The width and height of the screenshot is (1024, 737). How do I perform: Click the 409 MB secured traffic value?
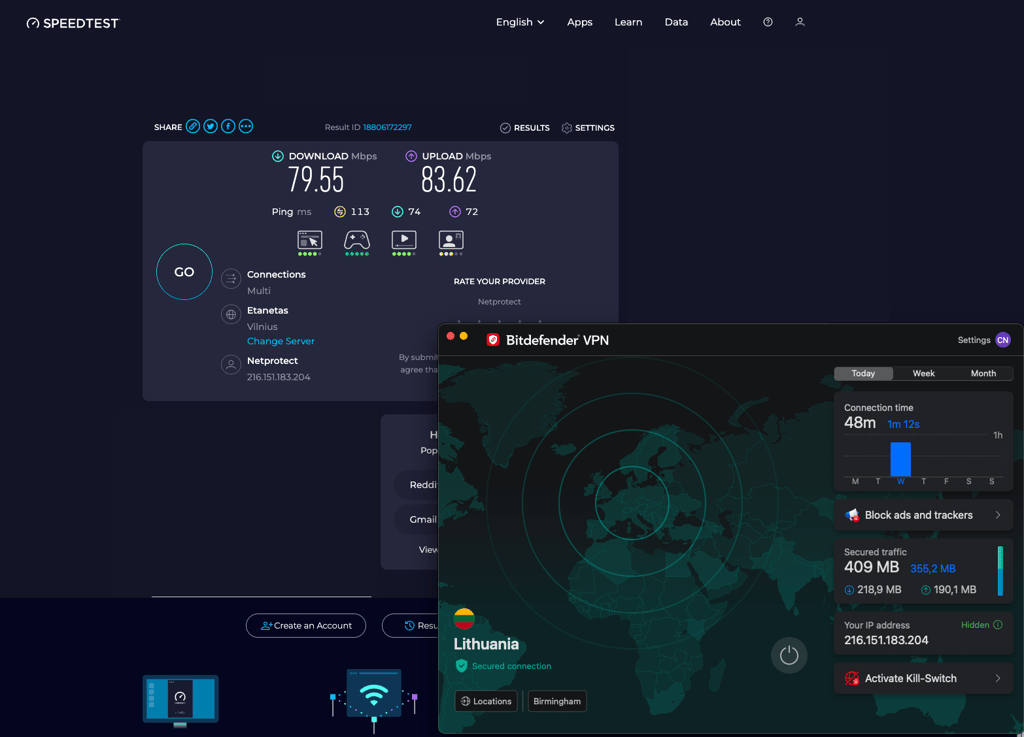click(871, 567)
